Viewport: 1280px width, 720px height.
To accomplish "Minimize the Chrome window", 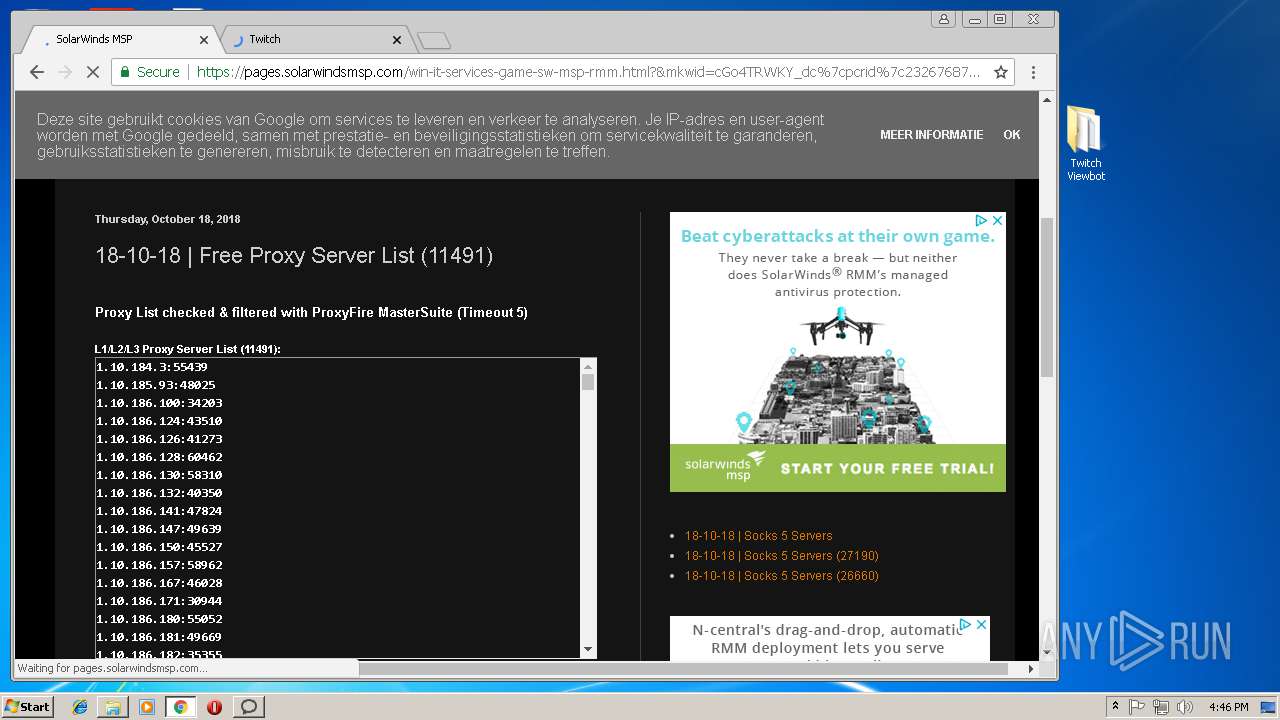I will tap(974, 19).
